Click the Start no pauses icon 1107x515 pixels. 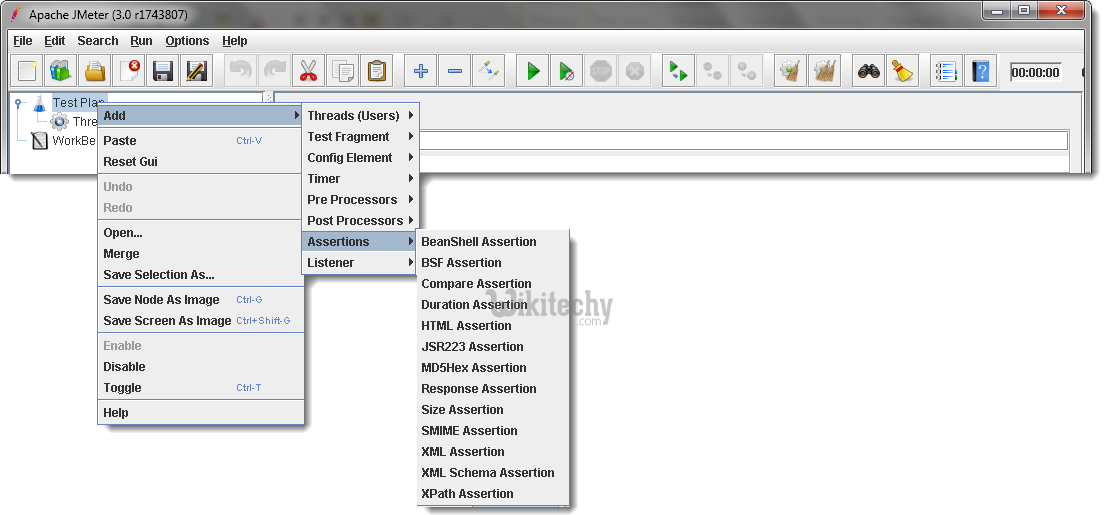click(567, 71)
